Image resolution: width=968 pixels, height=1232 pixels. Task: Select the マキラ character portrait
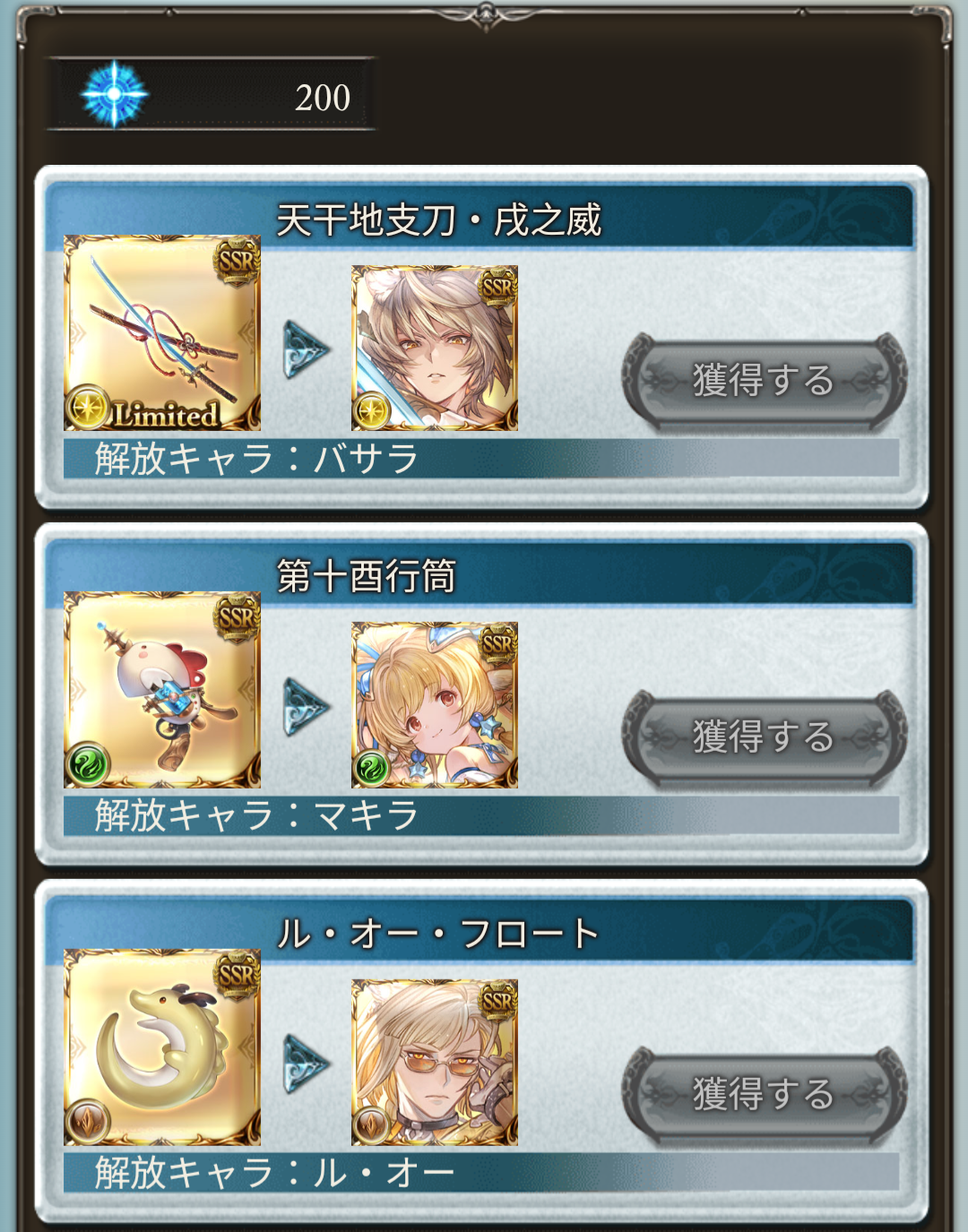click(435, 705)
